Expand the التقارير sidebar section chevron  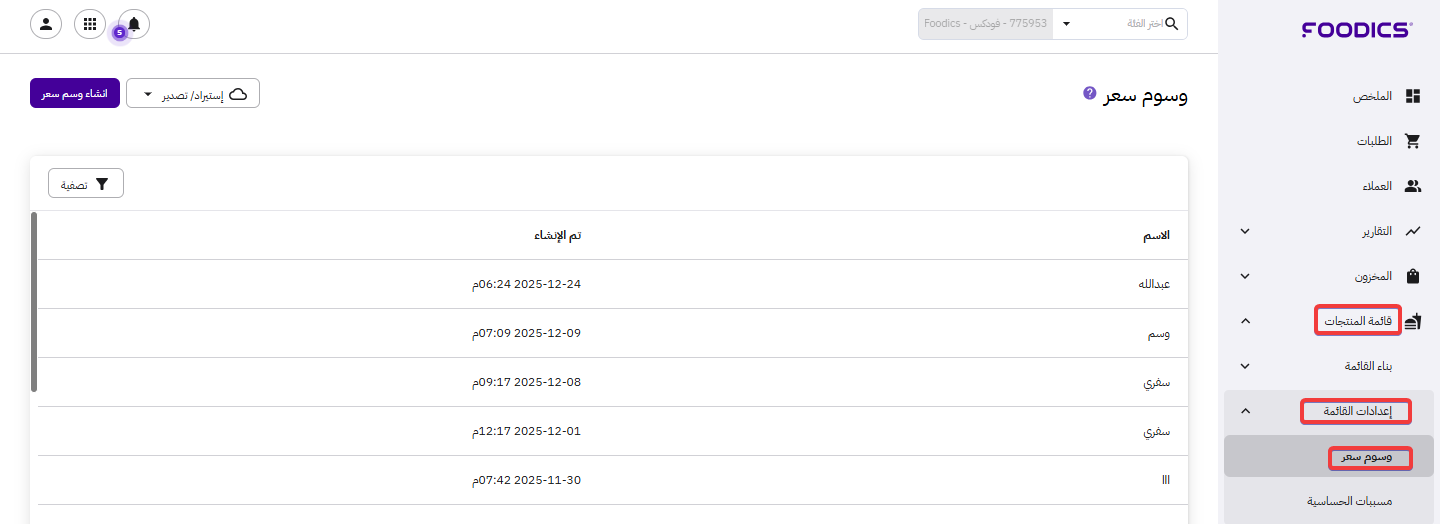1244,231
